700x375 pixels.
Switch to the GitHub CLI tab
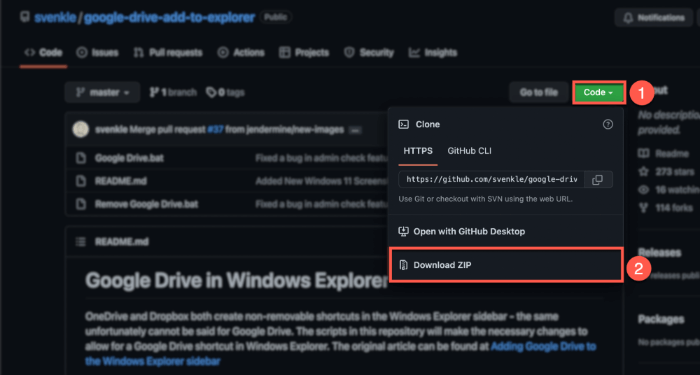click(469, 151)
